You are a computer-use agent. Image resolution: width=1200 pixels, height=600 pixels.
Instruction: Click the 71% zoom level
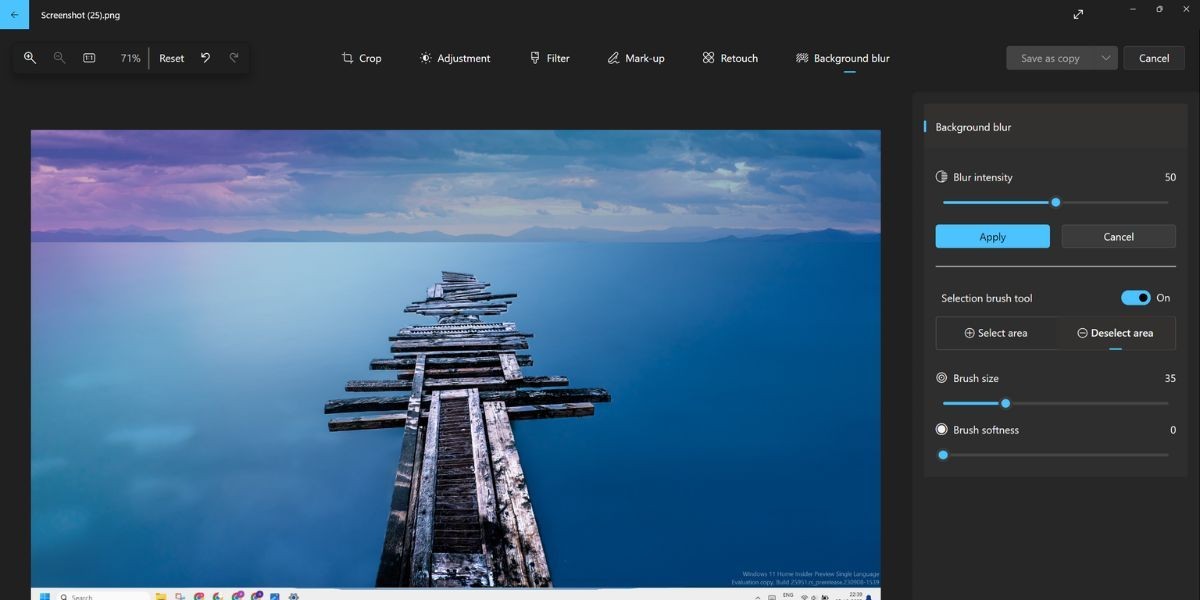(130, 58)
